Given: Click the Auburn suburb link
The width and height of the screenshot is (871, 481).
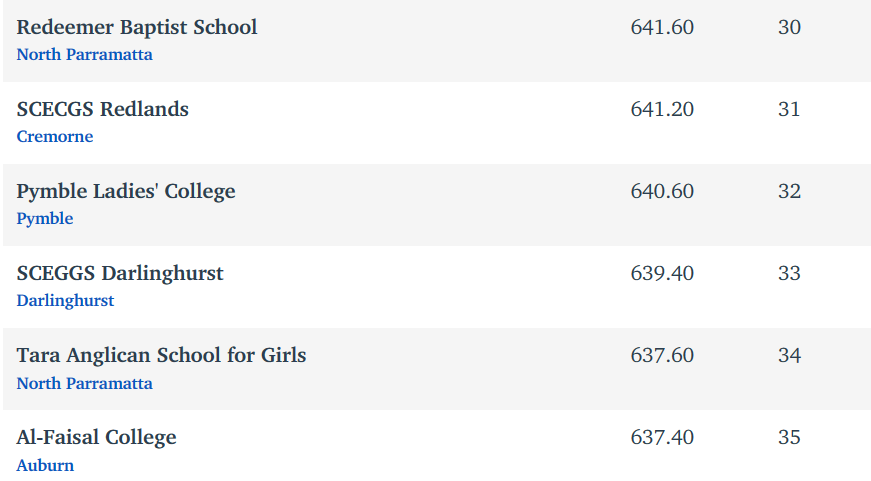Looking at the screenshot, I should pyautogui.click(x=45, y=465).
